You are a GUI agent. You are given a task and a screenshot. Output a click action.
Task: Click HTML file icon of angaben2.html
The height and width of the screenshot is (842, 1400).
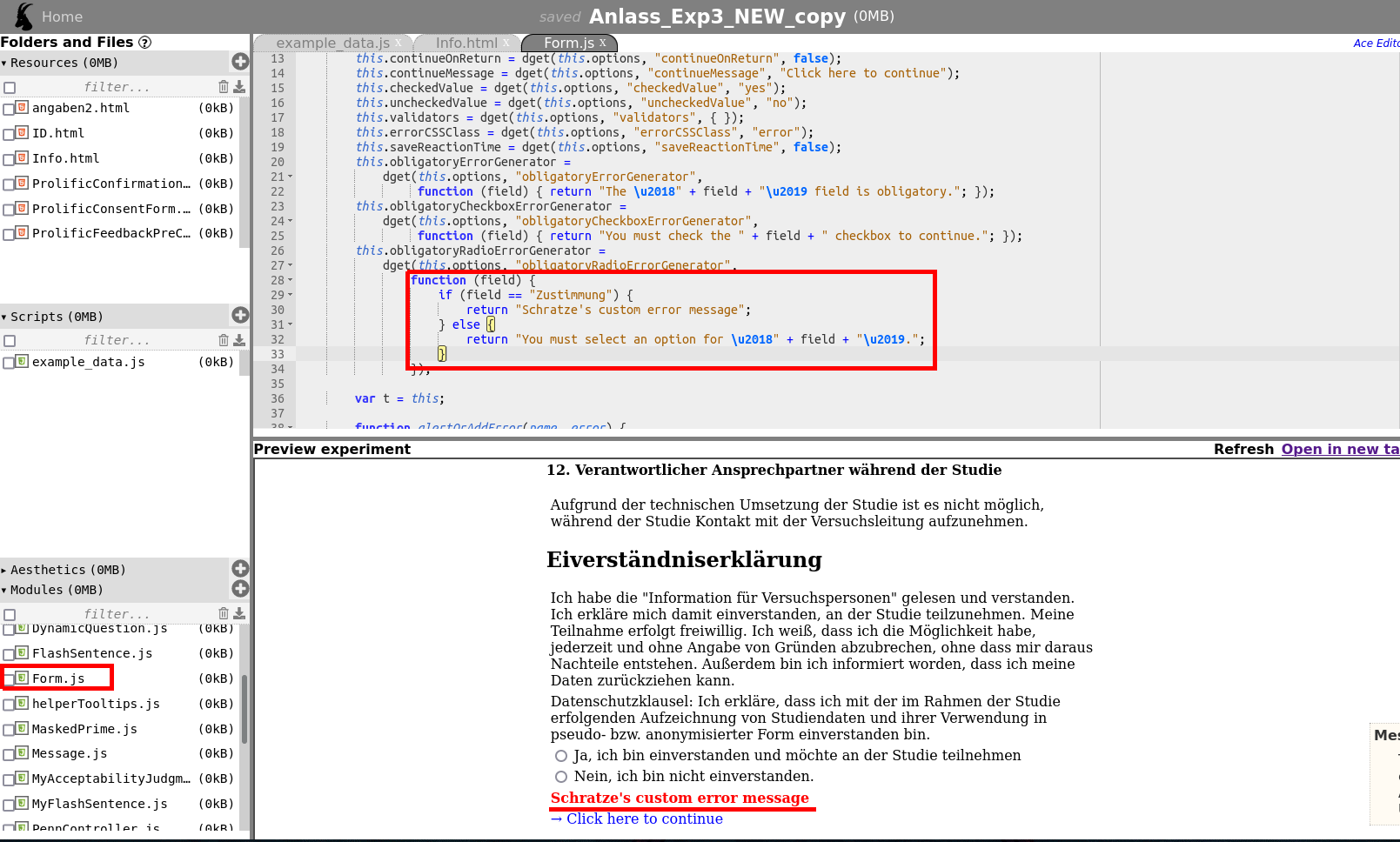(23, 107)
